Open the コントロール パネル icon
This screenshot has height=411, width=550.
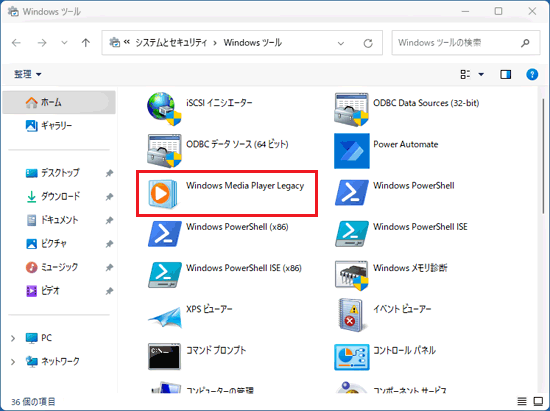point(351,357)
